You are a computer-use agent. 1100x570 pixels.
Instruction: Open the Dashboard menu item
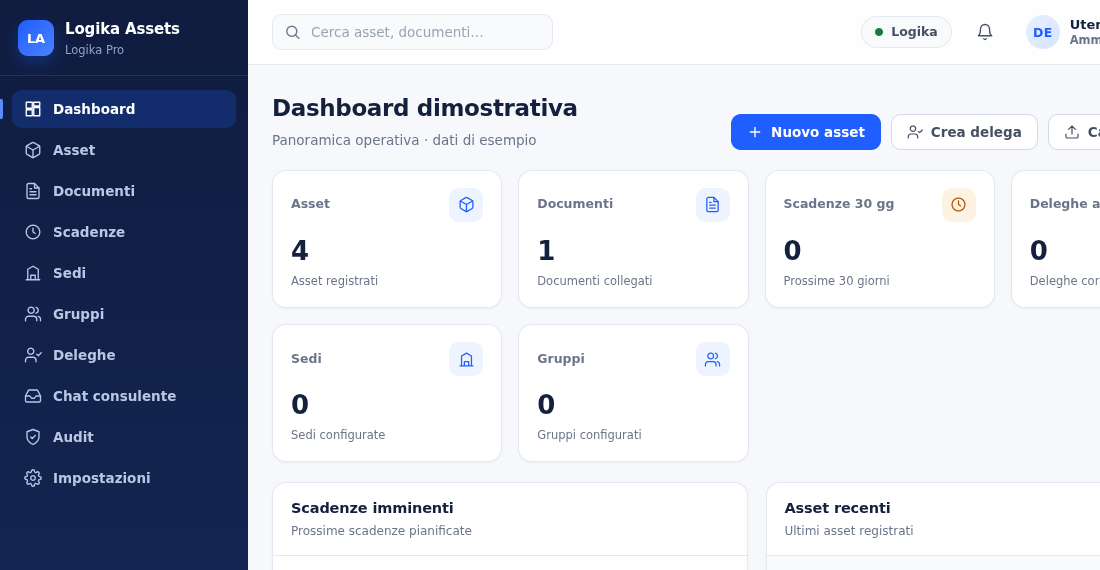[x=123, y=109]
